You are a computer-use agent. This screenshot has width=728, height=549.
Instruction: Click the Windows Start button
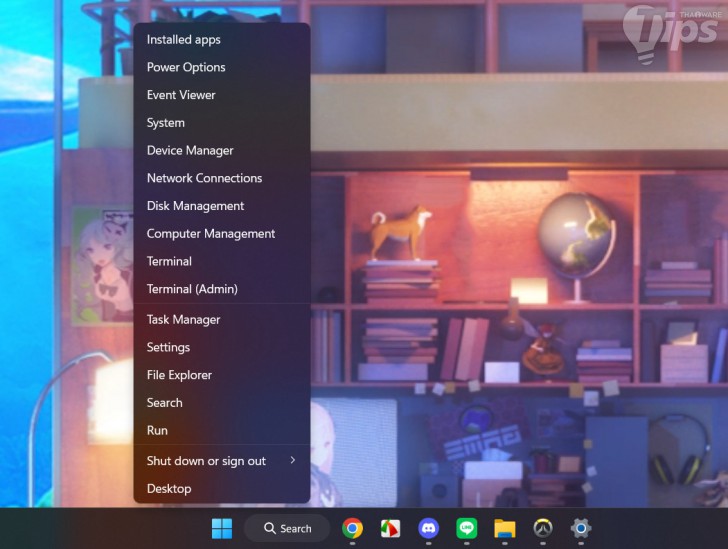222,529
